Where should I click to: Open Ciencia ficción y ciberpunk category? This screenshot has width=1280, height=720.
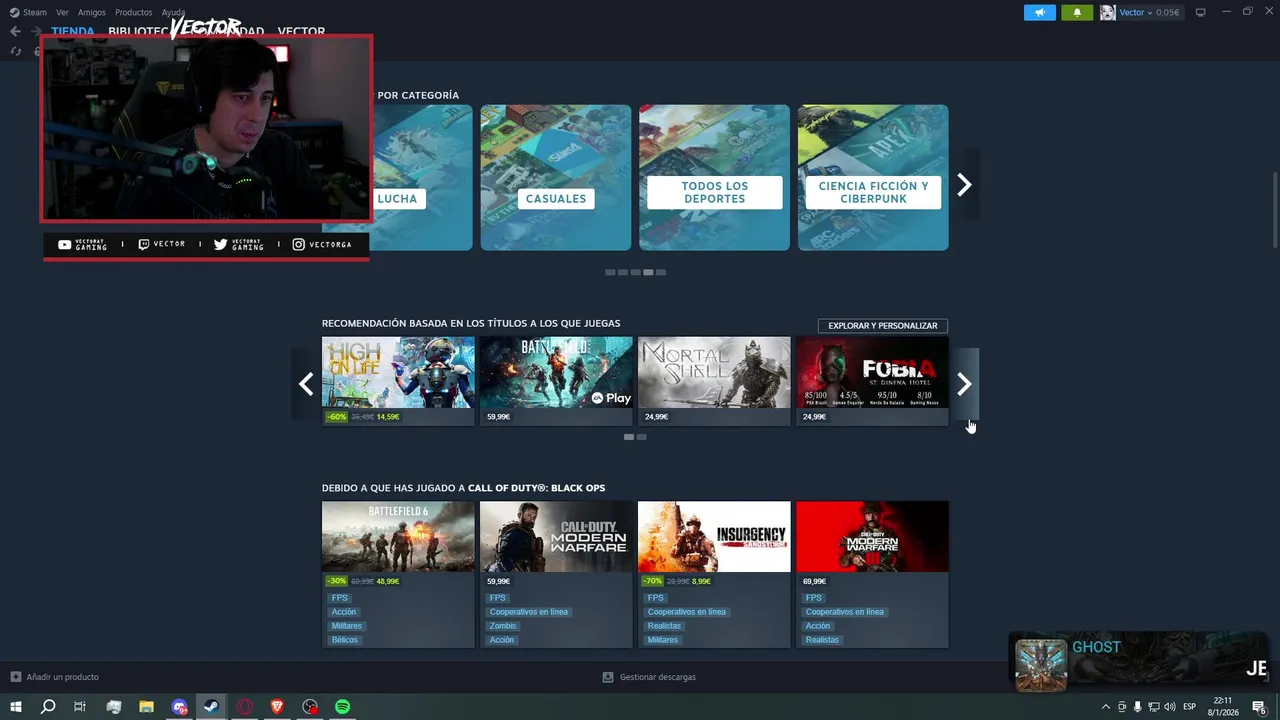click(873, 178)
